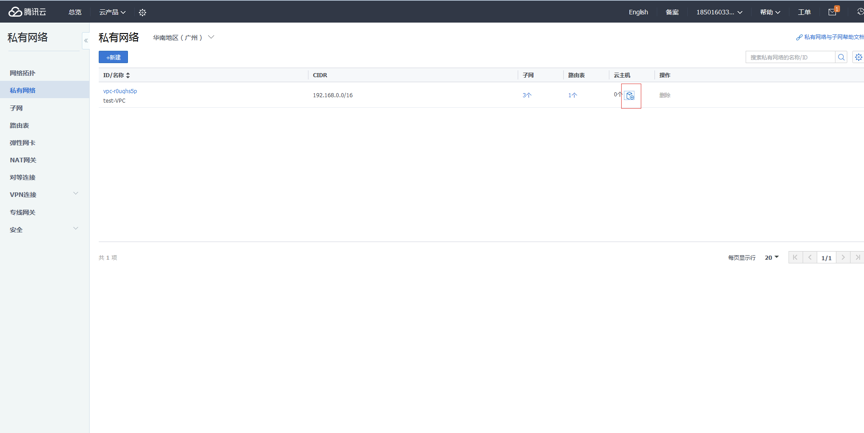Open the vpc-r0uqhs5p network link
The width and height of the screenshot is (864, 433).
(120, 91)
